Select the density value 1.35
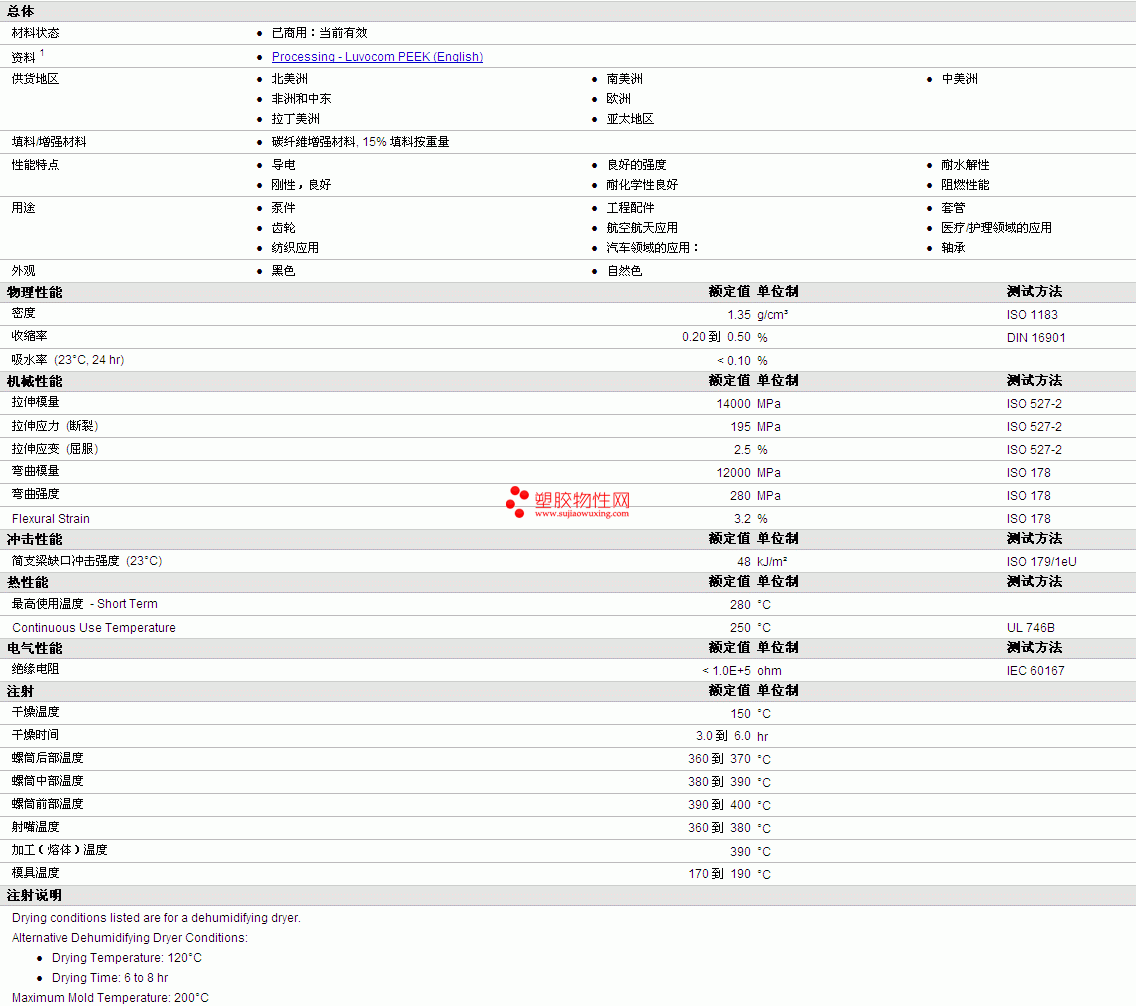Viewport: 1136px width, 1006px height. point(739,315)
